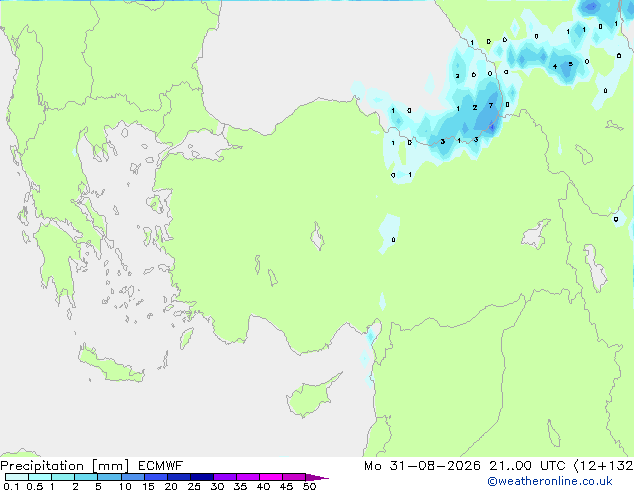Click the legend tick label '10'

coord(125,486)
